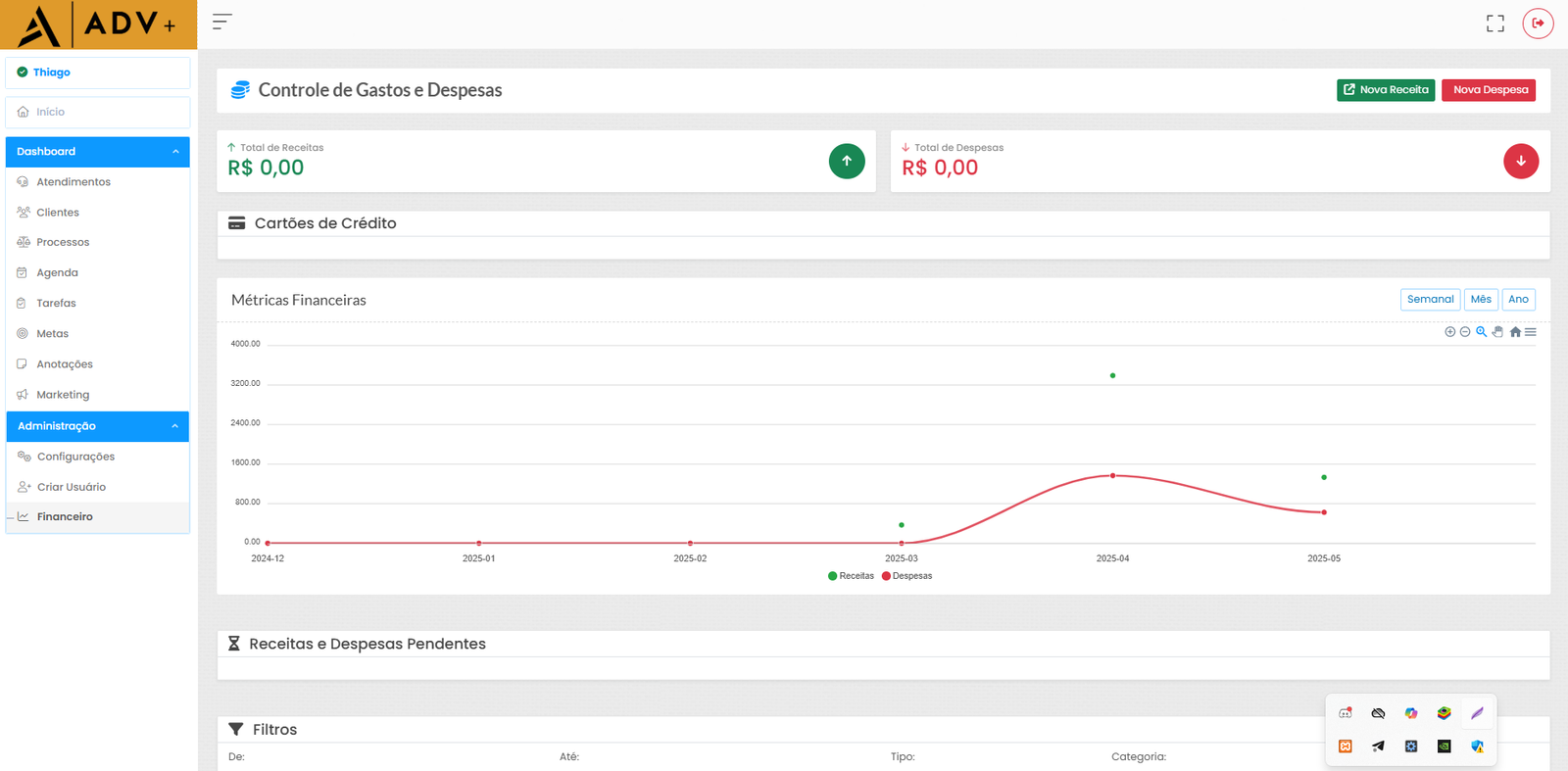Enter fullscreen mode via header icon
This screenshot has width=1568, height=771.
(x=1494, y=24)
